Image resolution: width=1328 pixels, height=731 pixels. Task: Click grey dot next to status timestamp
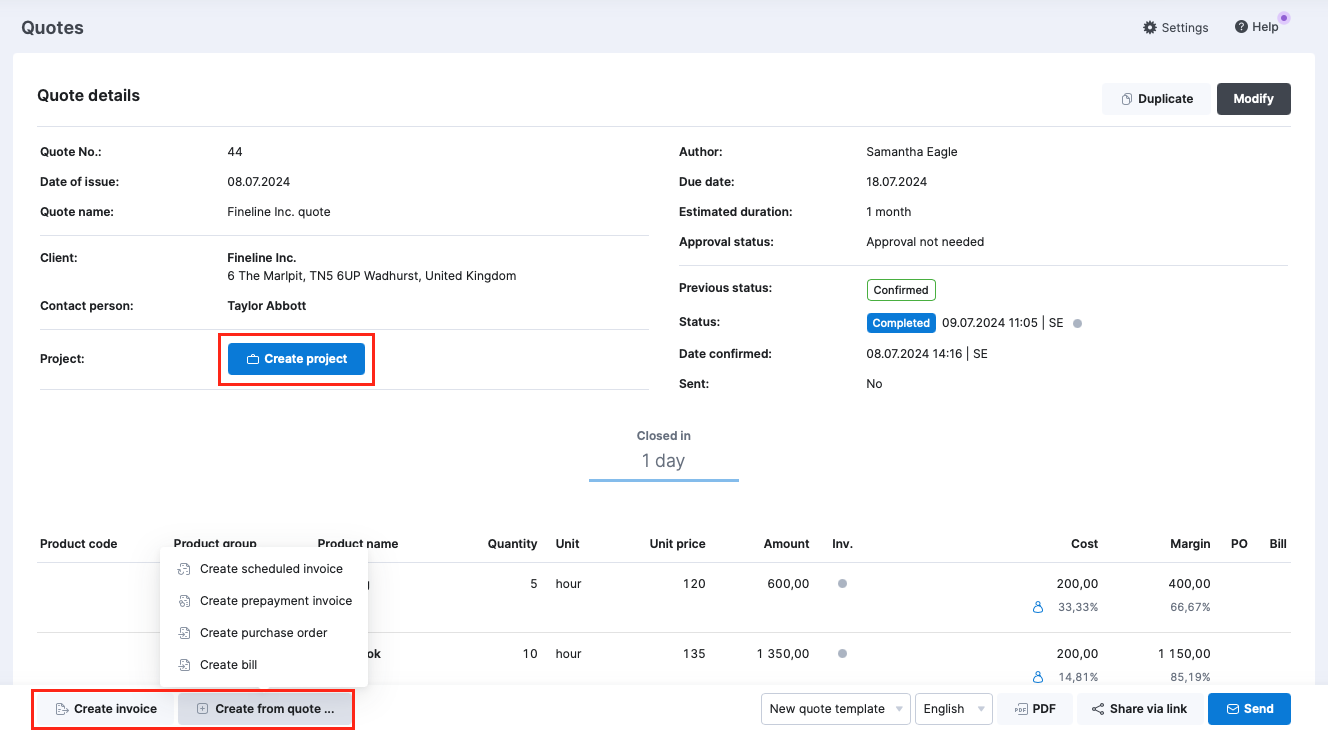(x=1077, y=324)
